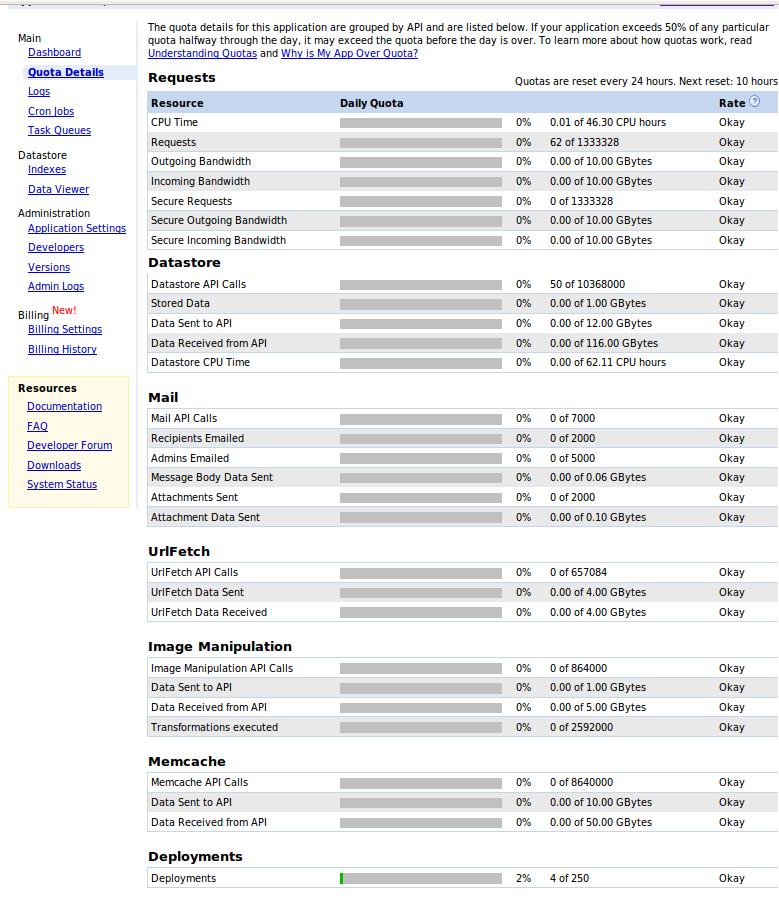Select Quota Details in the sidebar
Image resolution: width=779 pixels, height=900 pixels.
coord(66,72)
